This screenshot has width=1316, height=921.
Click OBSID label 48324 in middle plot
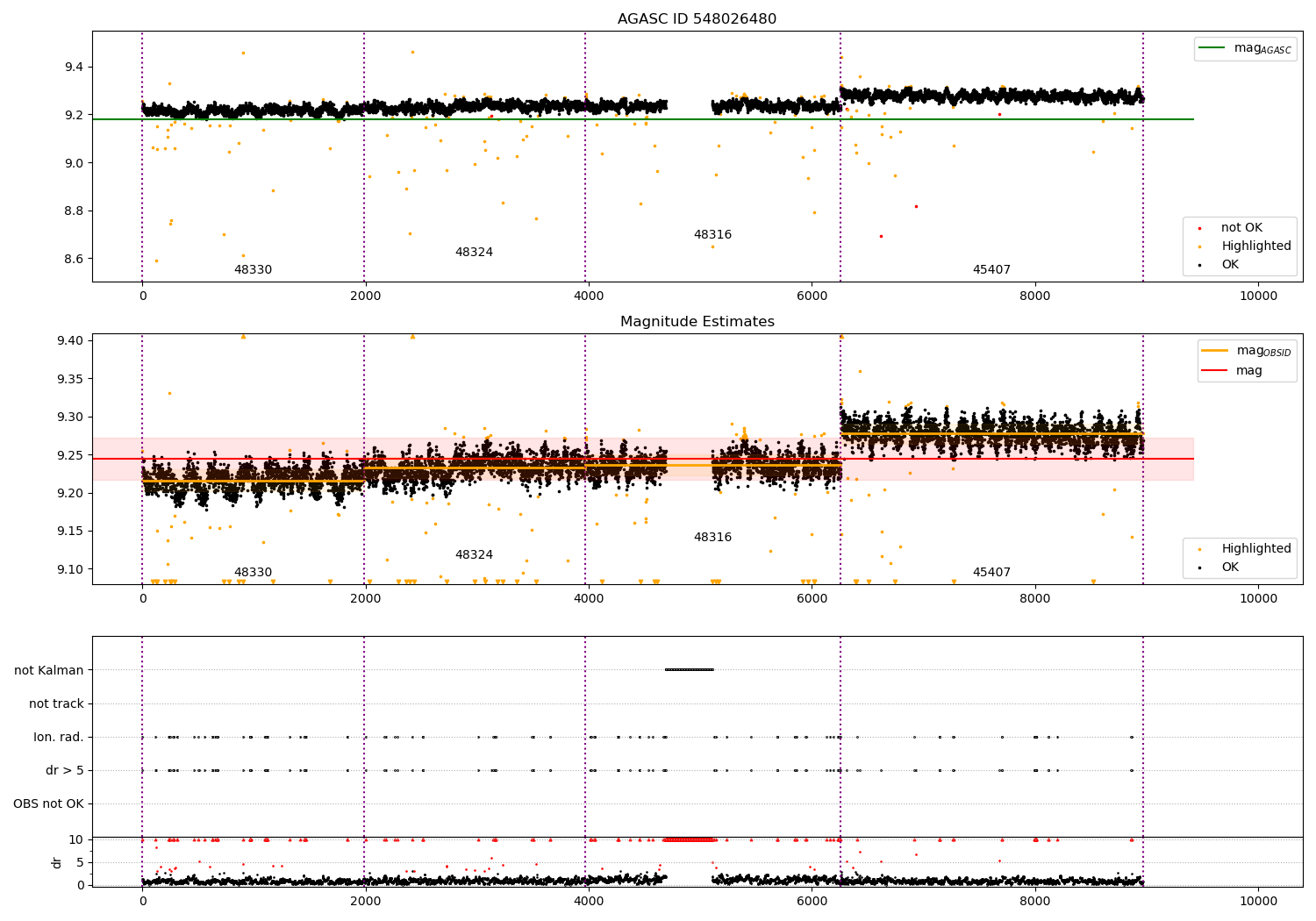[474, 555]
